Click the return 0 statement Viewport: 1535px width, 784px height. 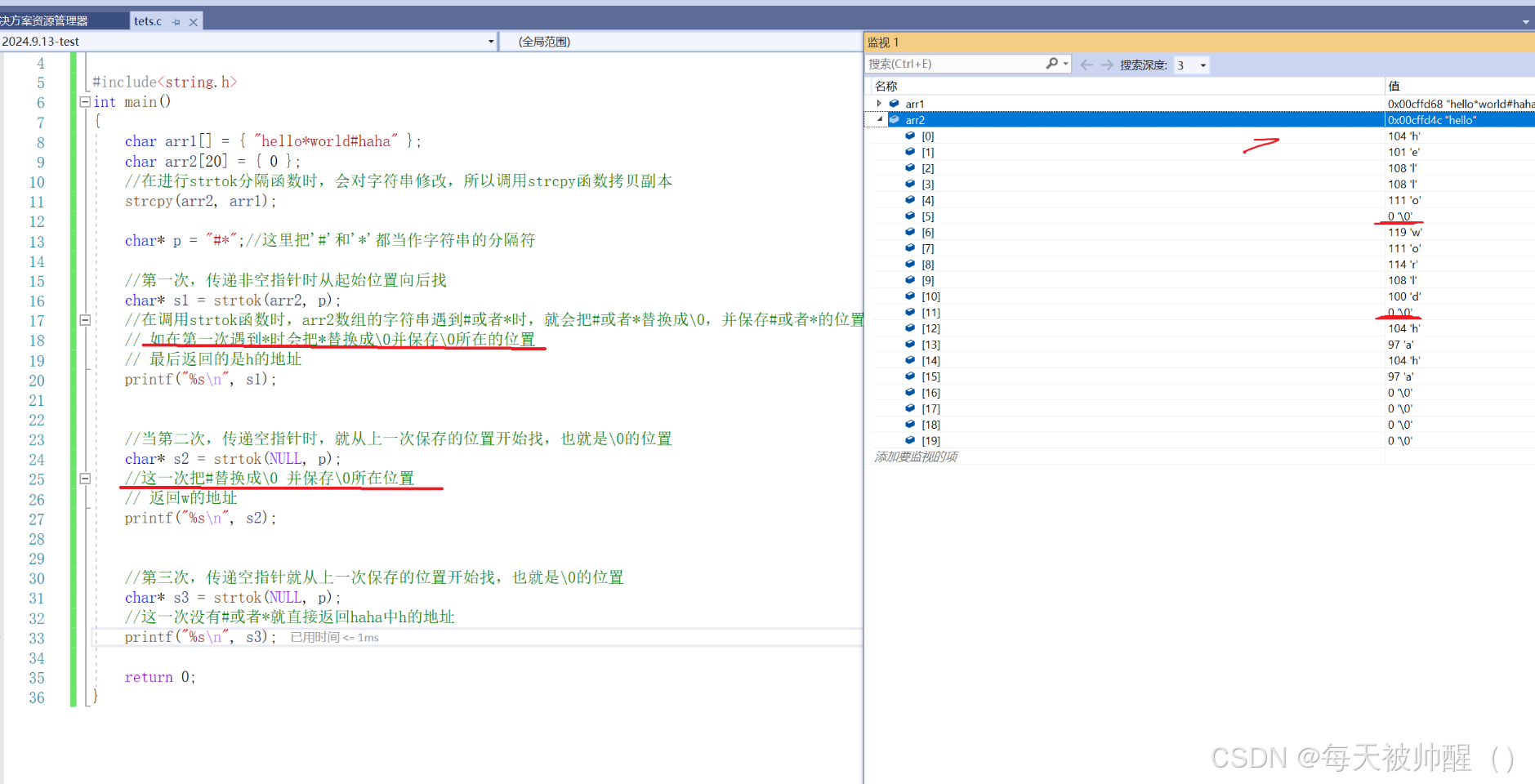(160, 677)
